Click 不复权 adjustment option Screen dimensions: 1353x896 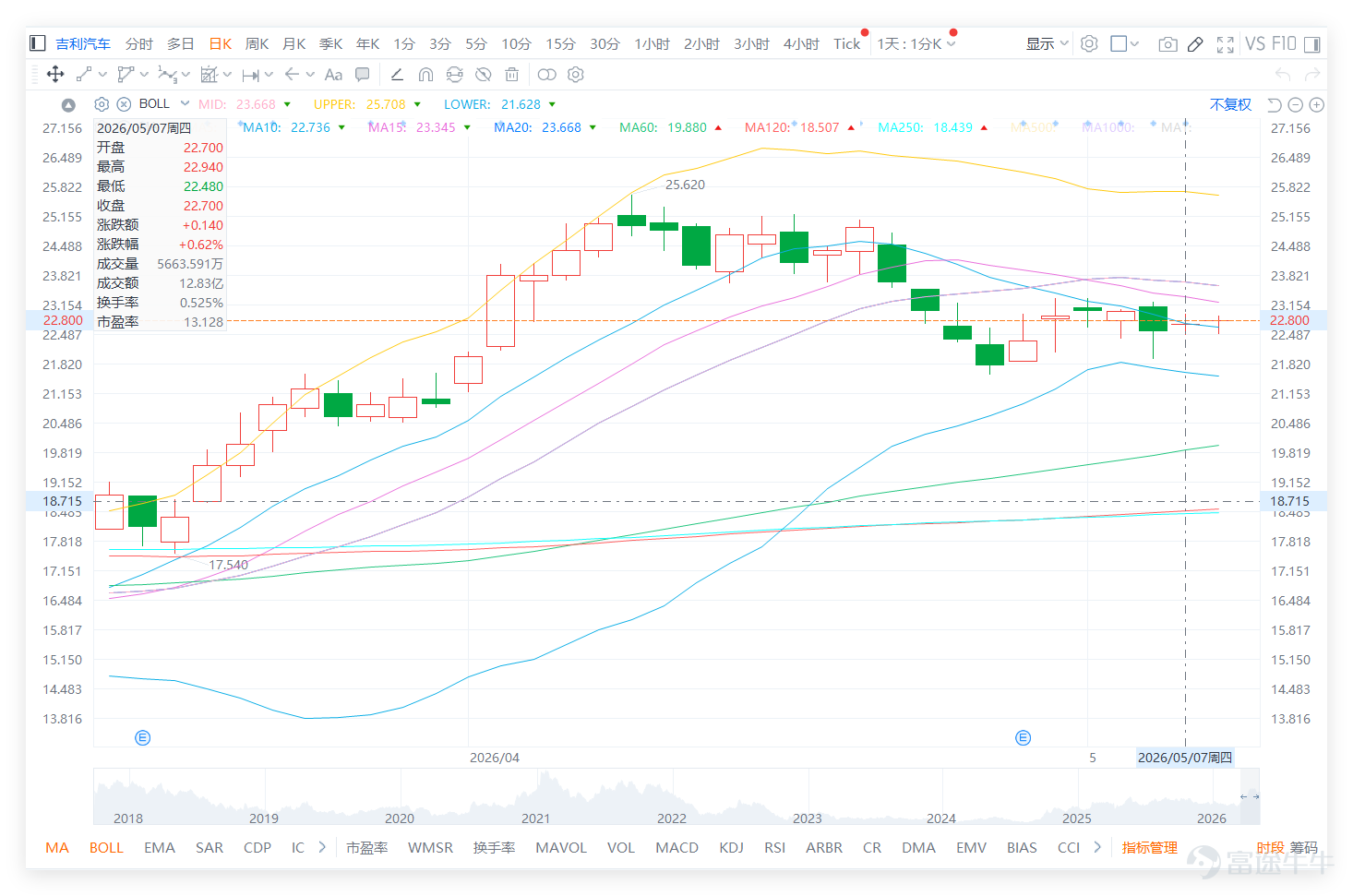point(1230,104)
